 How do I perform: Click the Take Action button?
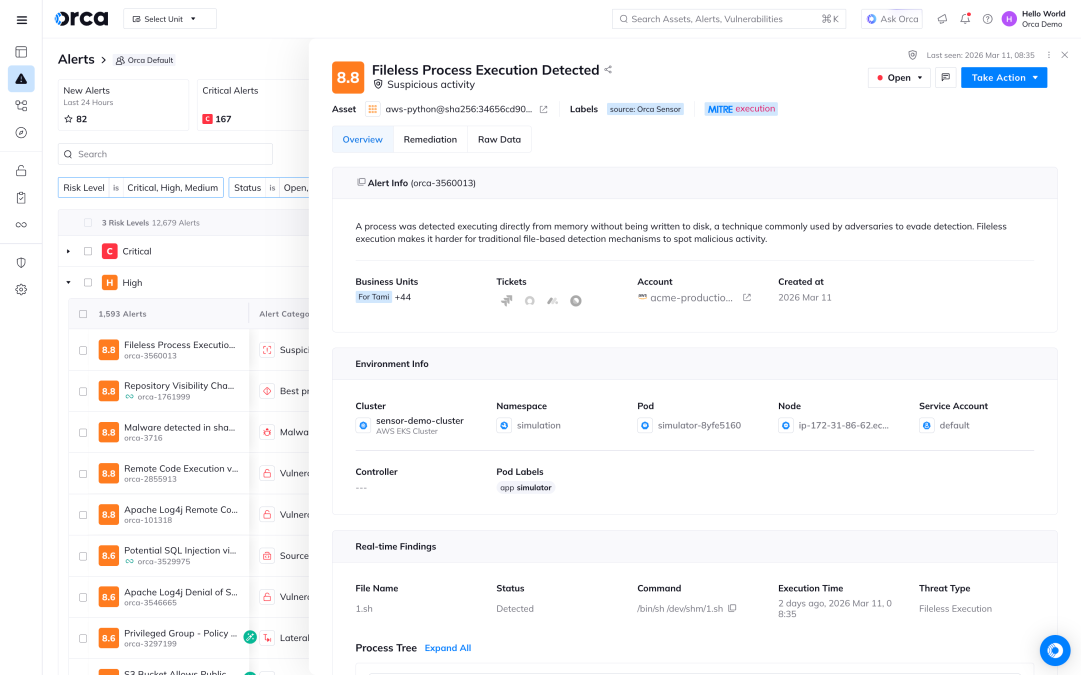pyautogui.click(x=1003, y=78)
